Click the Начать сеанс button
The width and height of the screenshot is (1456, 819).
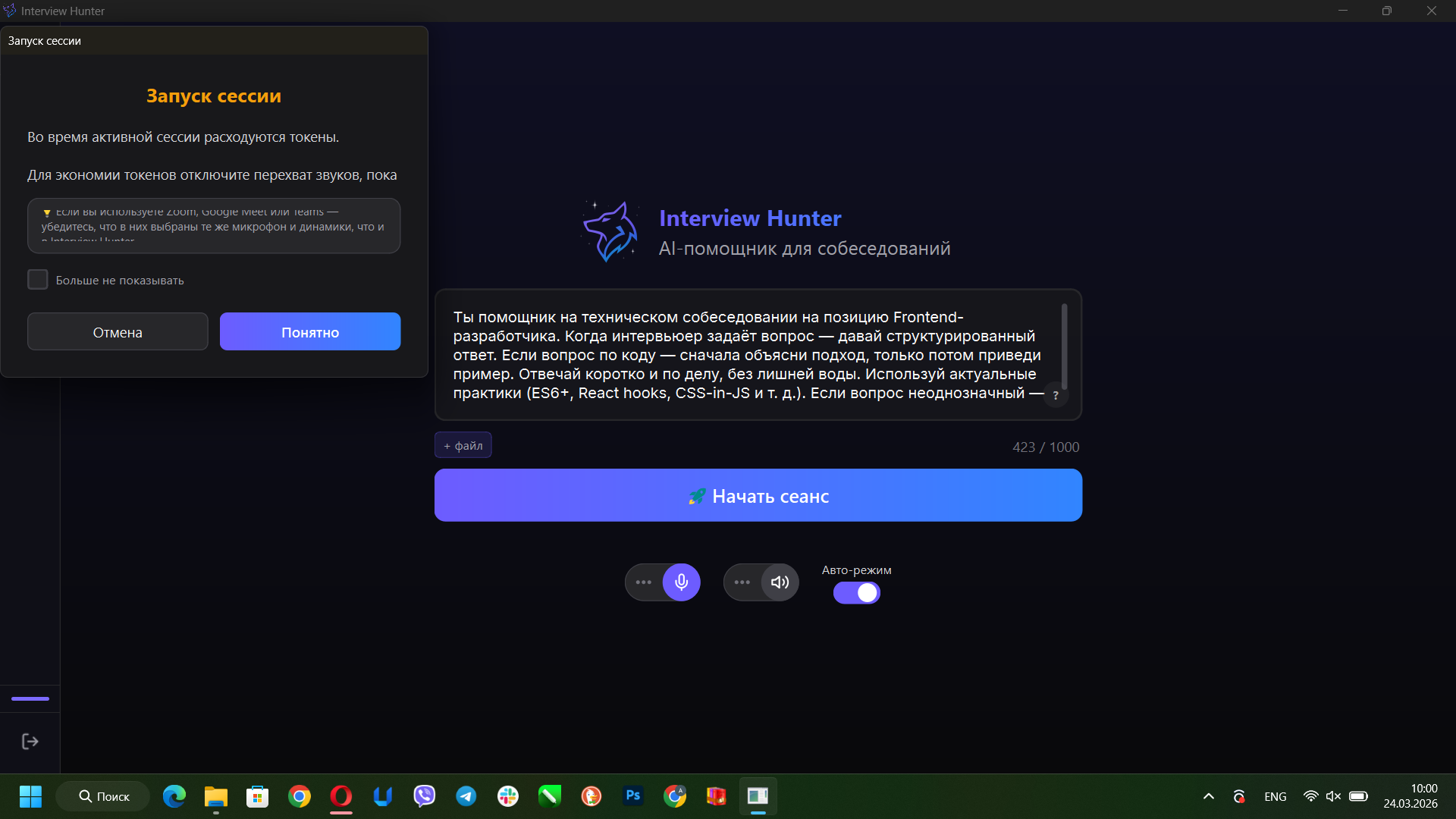pyautogui.click(x=758, y=495)
